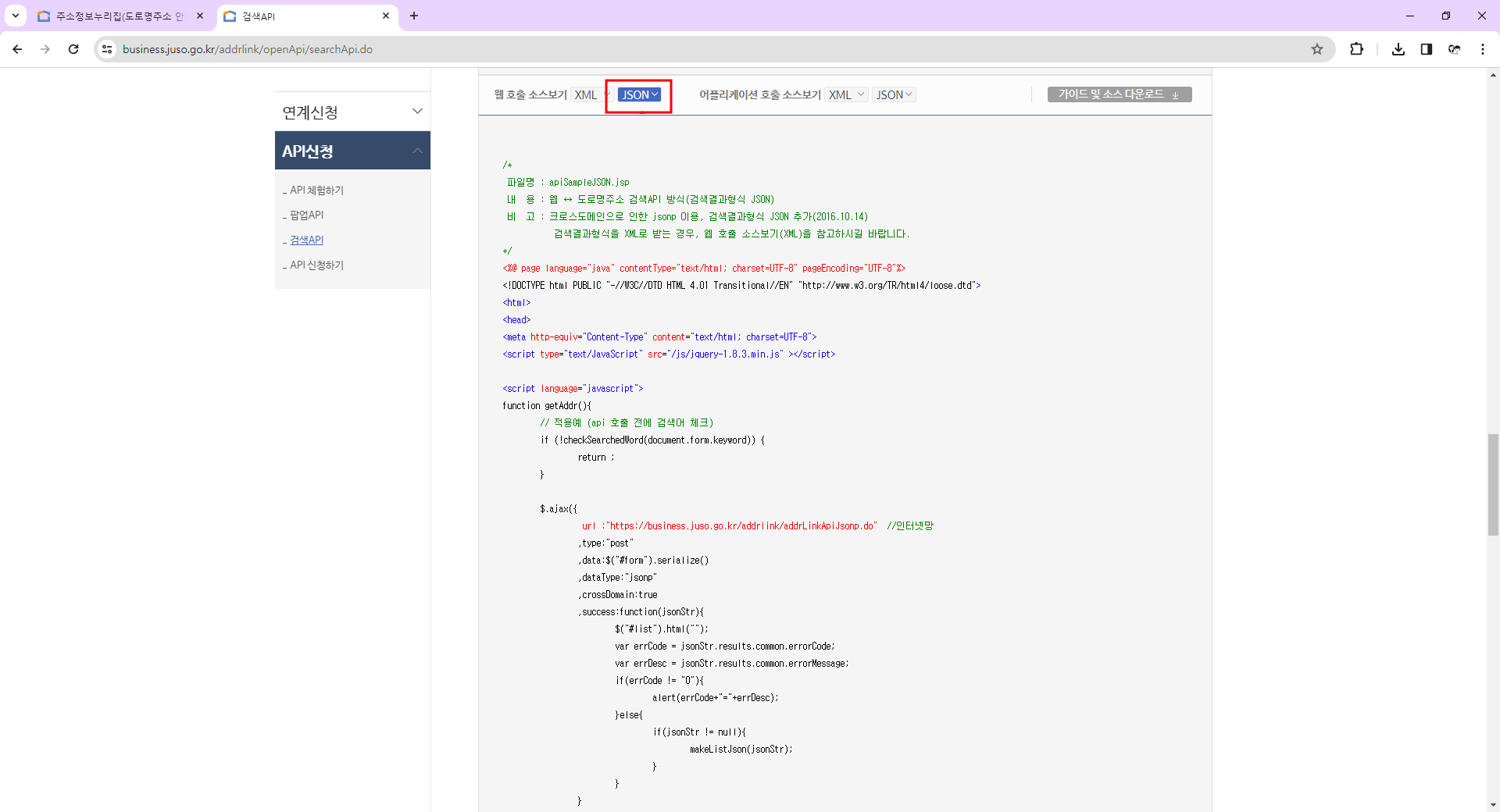
Task: Click the address bar URL field
Action: pos(703,49)
